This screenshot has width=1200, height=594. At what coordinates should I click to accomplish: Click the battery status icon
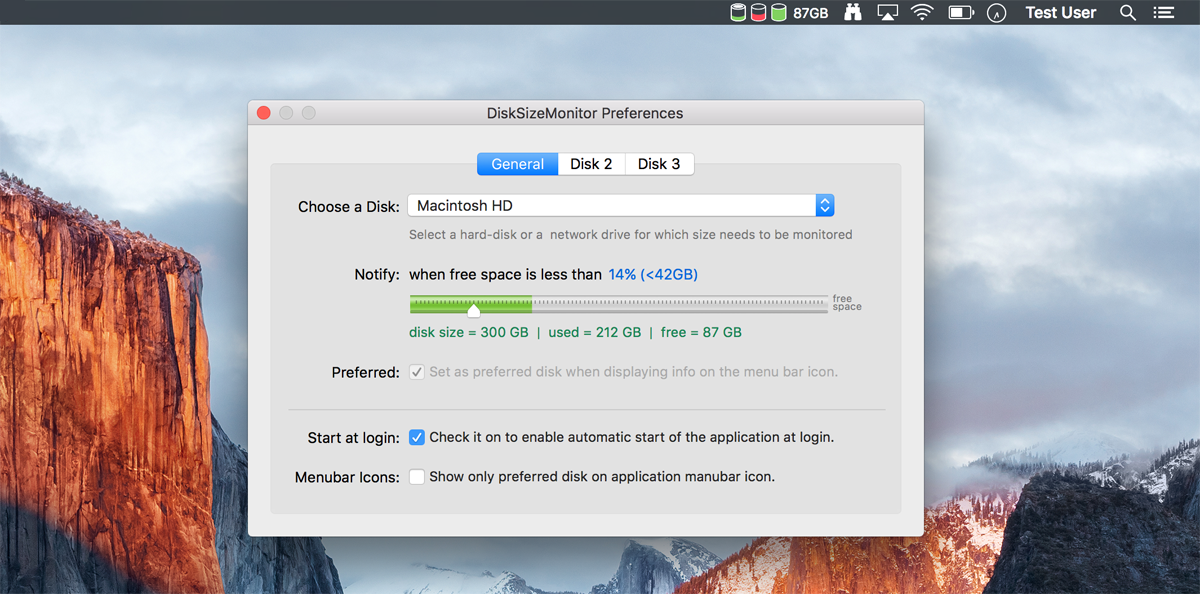(961, 13)
